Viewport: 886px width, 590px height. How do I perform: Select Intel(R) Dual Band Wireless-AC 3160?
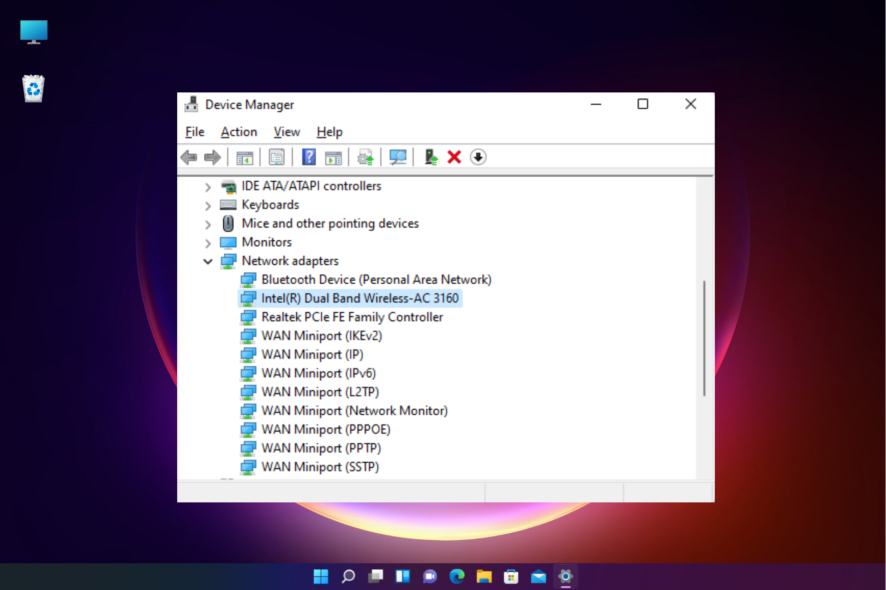click(x=360, y=298)
